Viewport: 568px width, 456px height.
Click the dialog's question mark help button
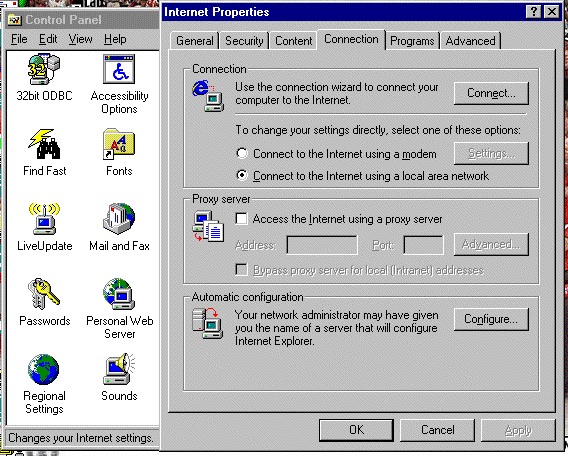click(x=534, y=12)
